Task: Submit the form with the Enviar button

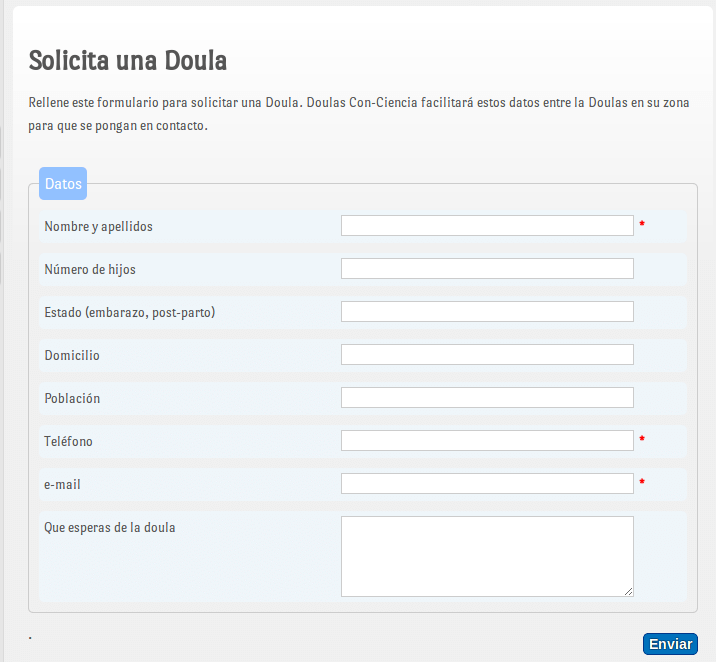Action: pos(670,644)
